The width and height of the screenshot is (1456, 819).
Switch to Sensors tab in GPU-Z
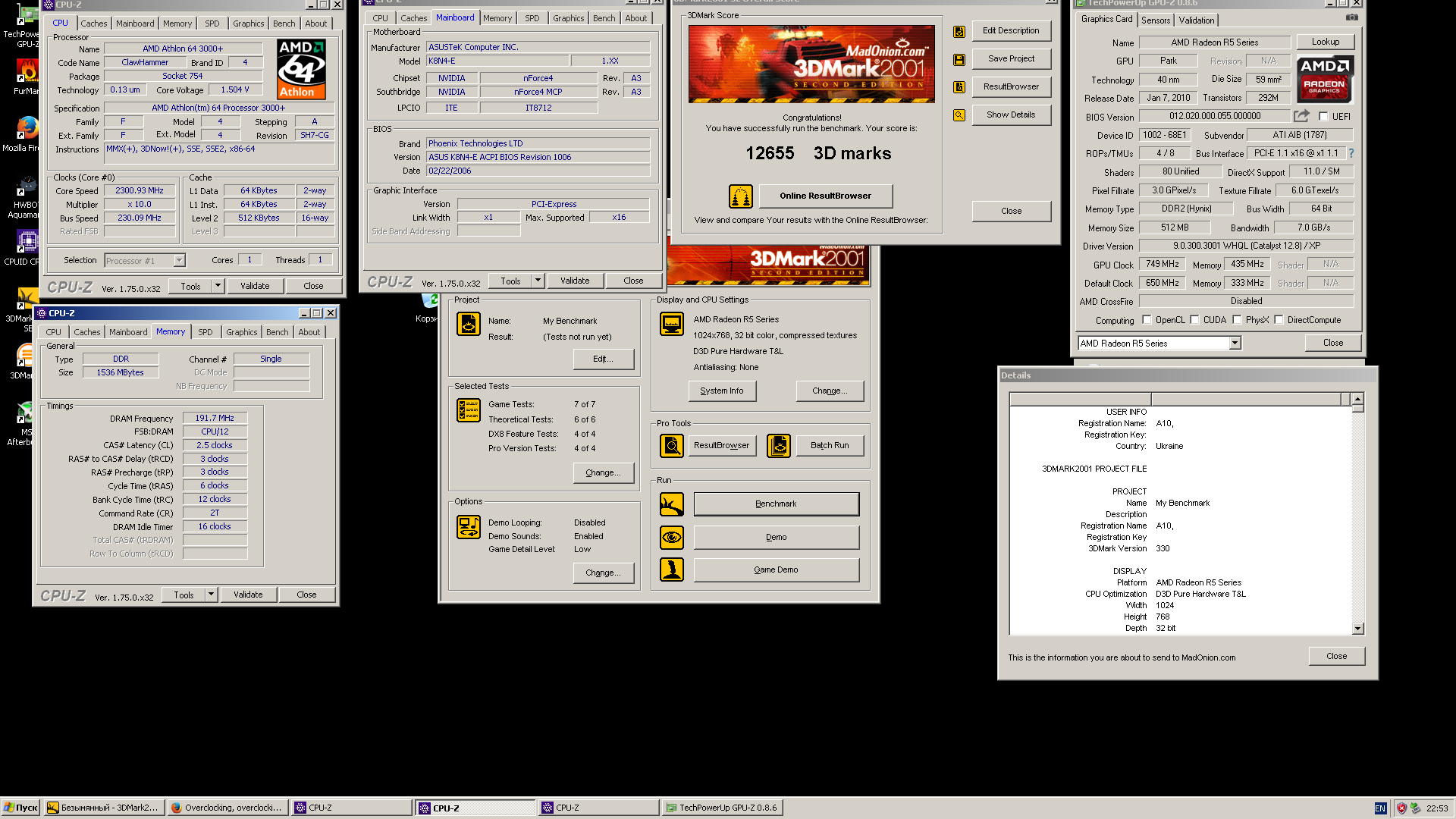click(x=1156, y=20)
